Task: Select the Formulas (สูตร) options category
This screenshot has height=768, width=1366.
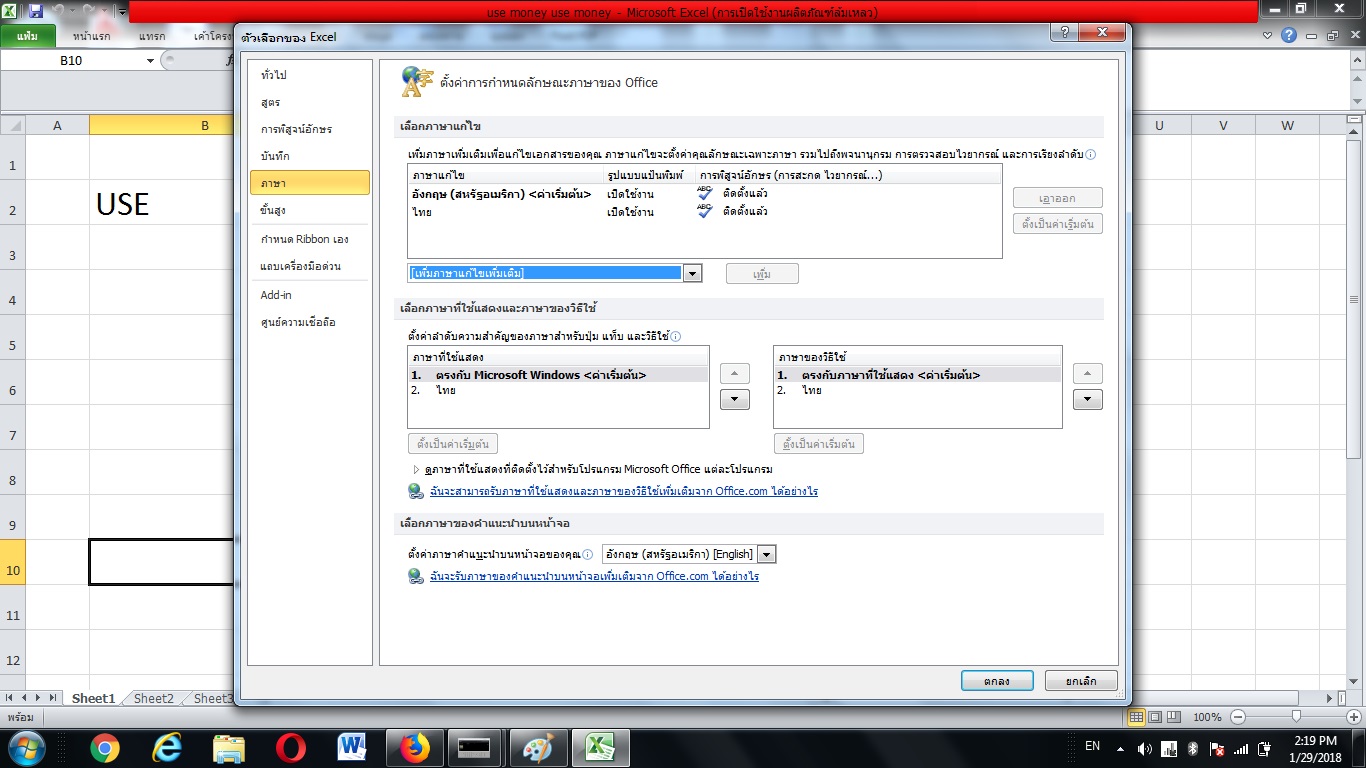Action: point(309,103)
